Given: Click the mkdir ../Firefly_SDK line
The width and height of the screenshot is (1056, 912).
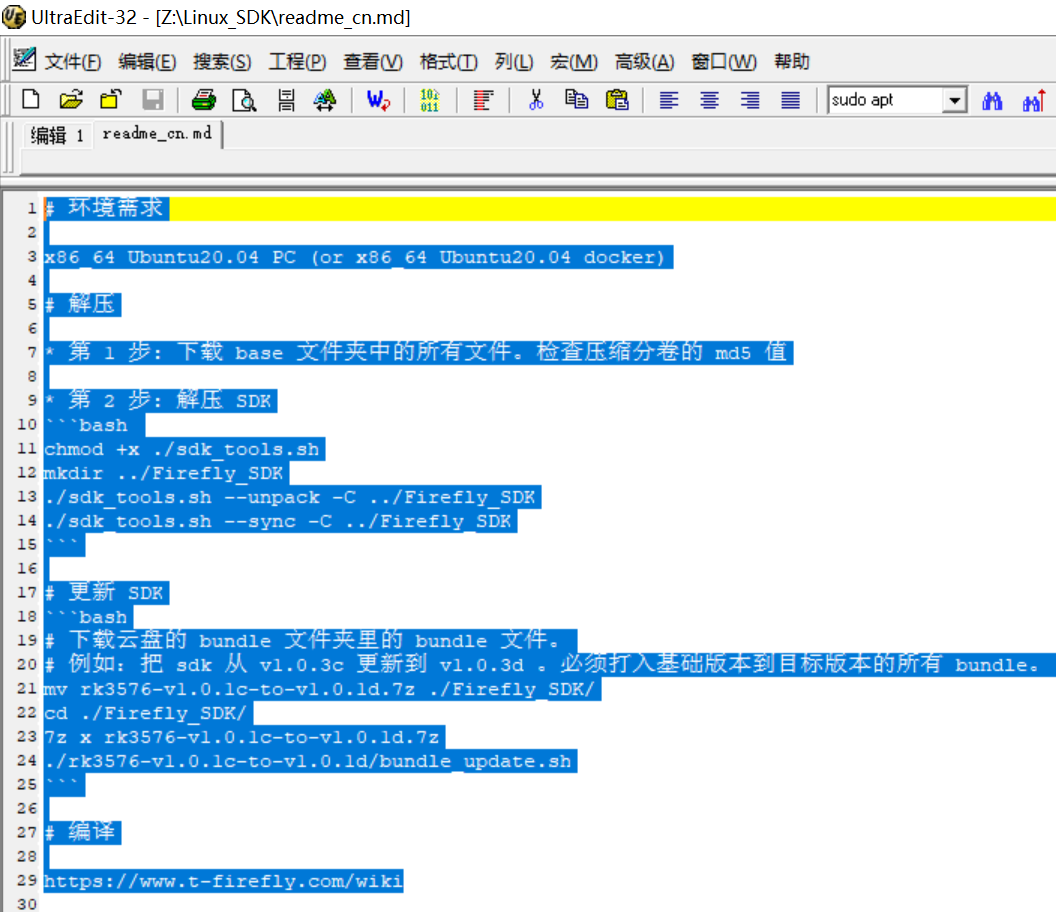Looking at the screenshot, I should [164, 474].
